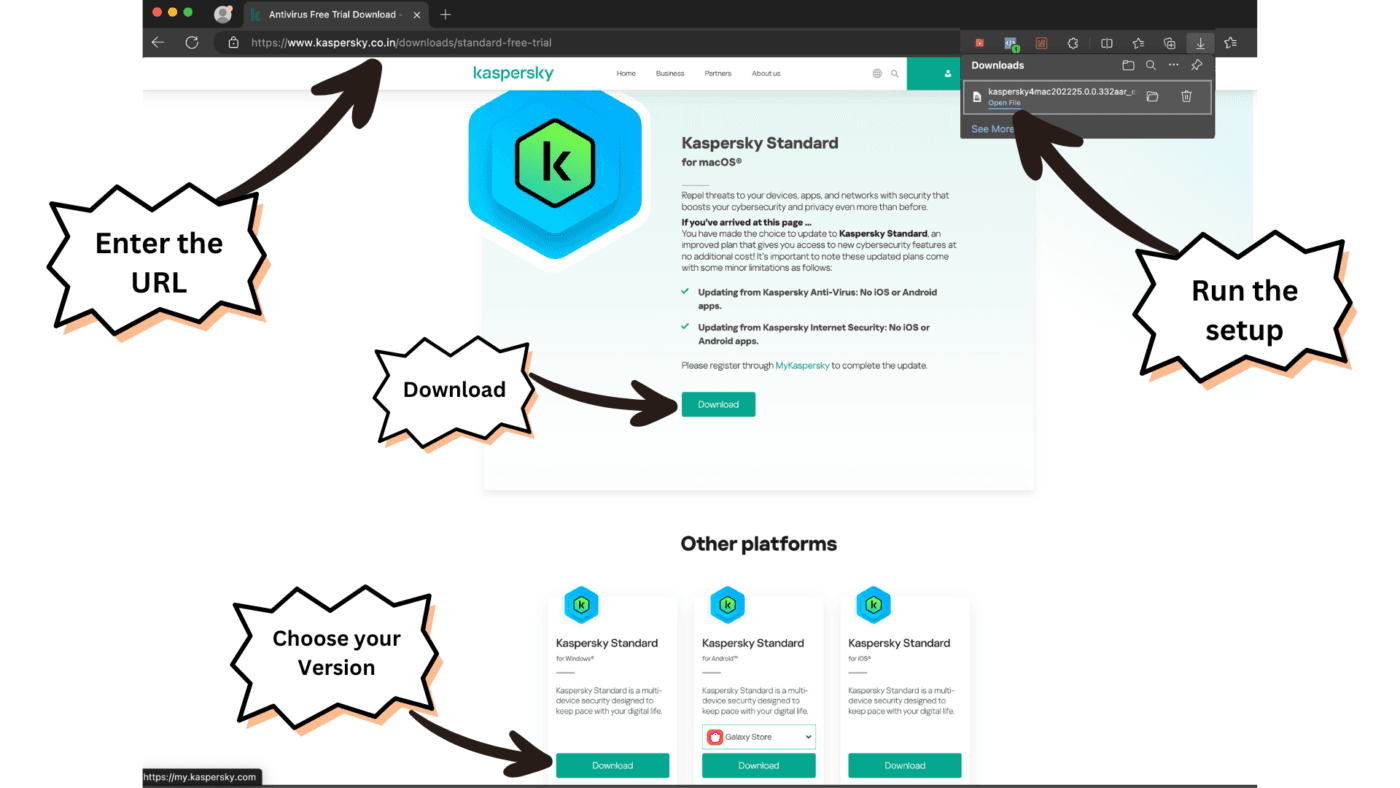
Task: Open the Business menu item
Action: pos(670,73)
